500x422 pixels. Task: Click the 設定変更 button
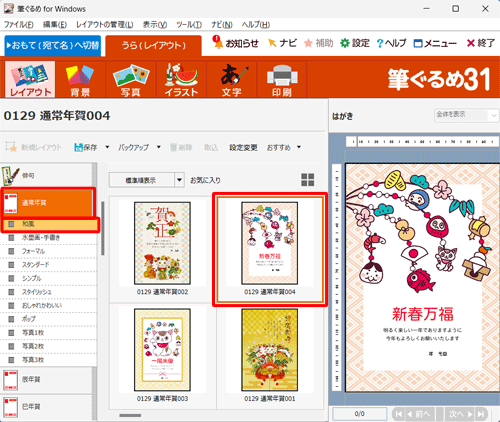243,147
